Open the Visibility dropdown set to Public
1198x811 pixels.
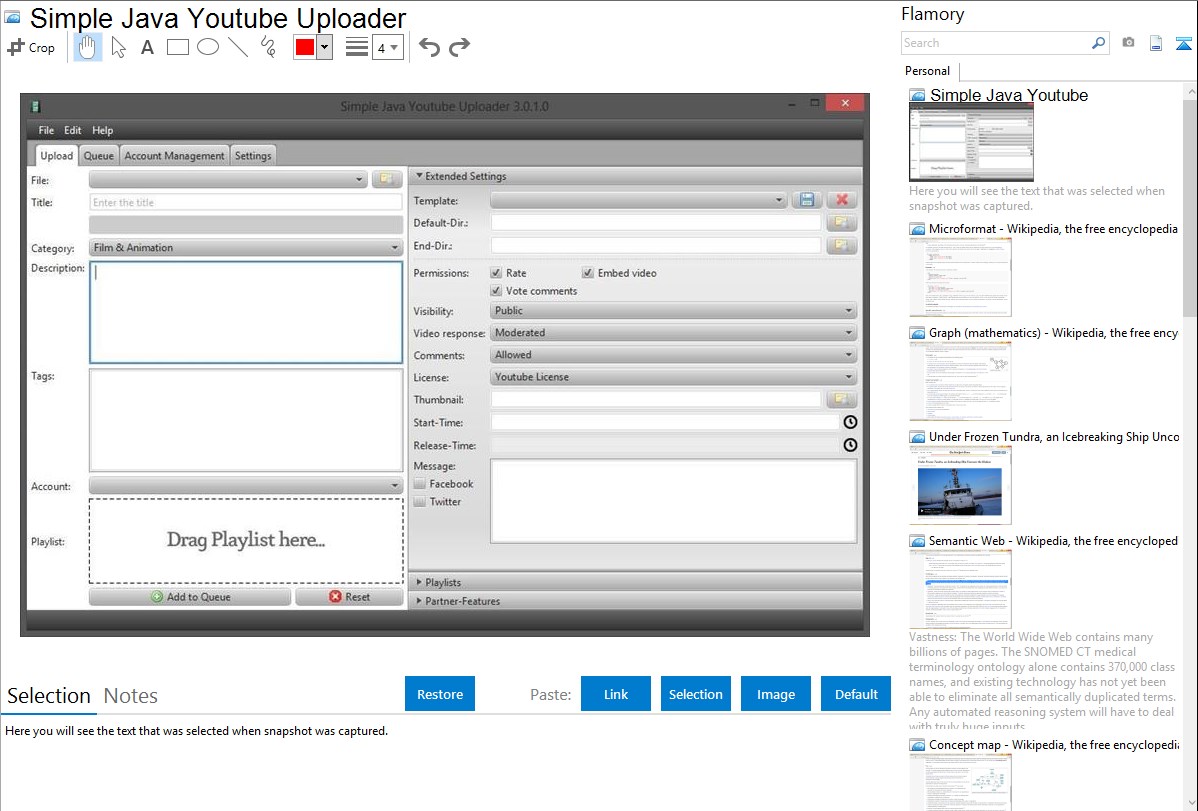673,311
